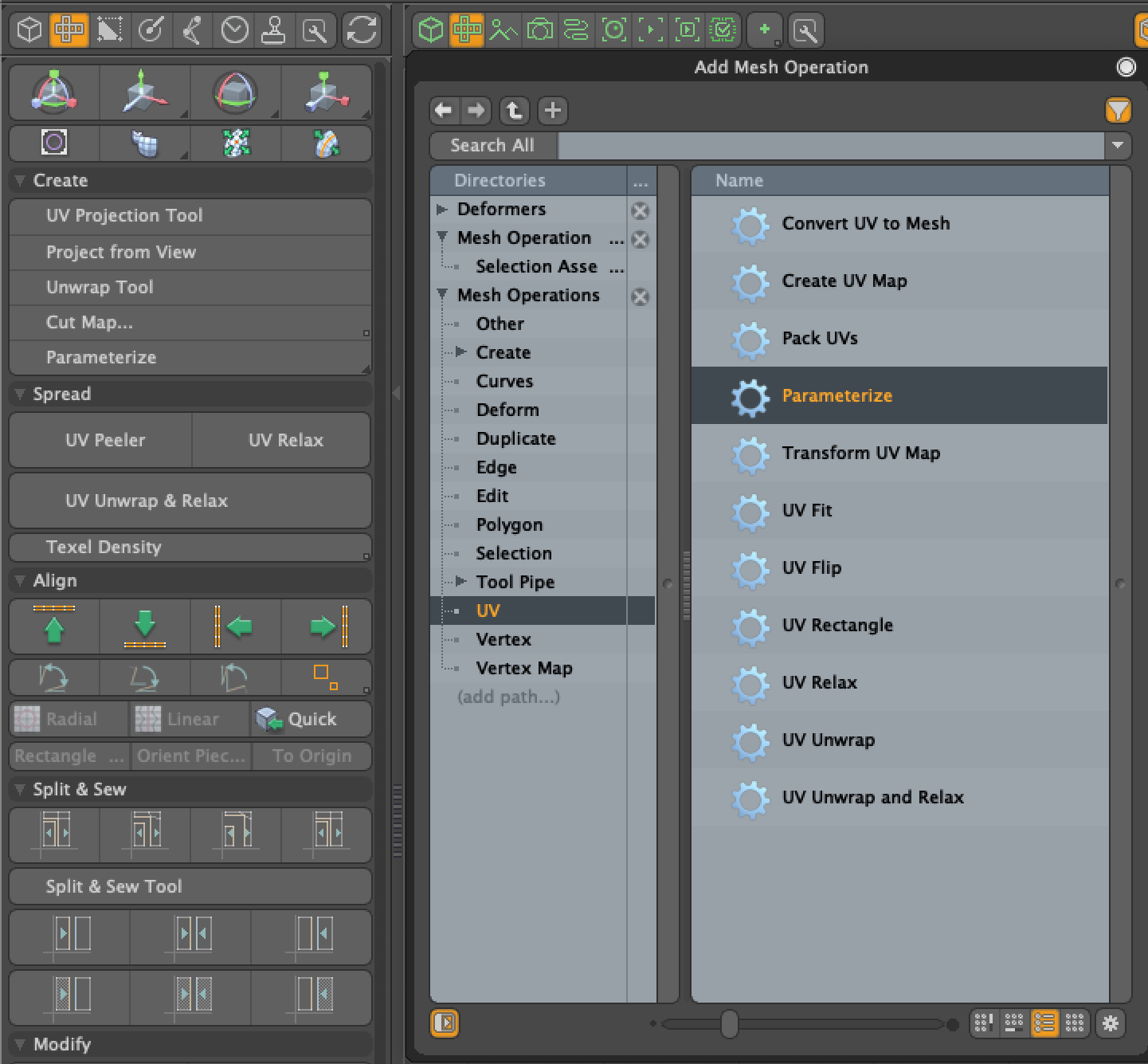The height and width of the screenshot is (1064, 1148).
Task: Click the Search All input field
Action: 831,145
